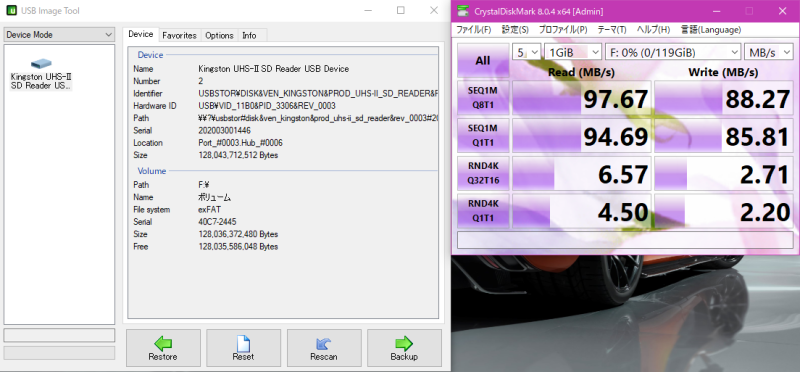Screen dimensions: 800x372
Task: Click the file system value exFAT
Action: coord(209,209)
